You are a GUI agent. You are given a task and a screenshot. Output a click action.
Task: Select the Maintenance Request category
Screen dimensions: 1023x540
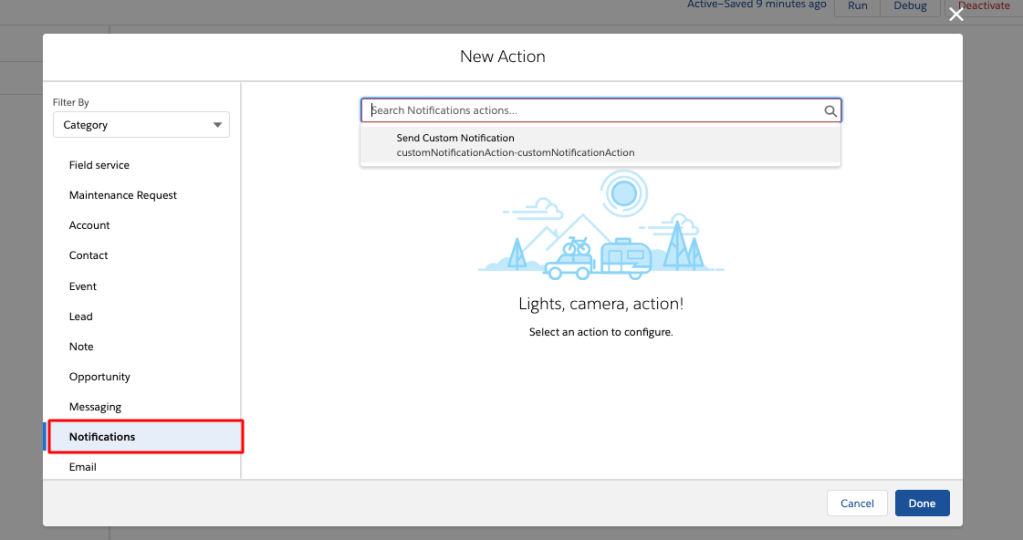[123, 195]
